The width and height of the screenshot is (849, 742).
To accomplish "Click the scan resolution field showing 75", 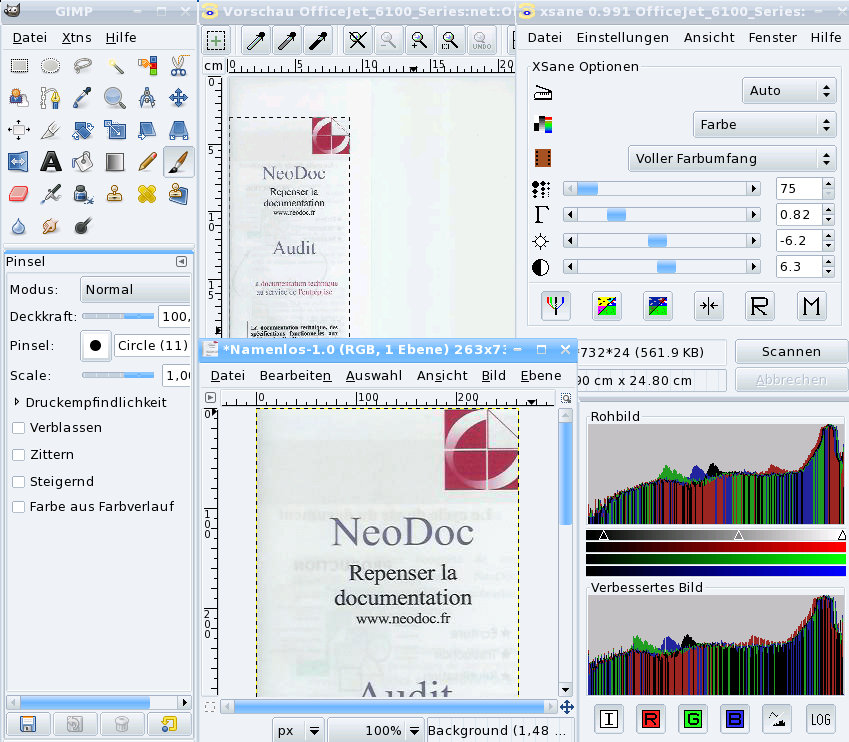I will point(798,188).
